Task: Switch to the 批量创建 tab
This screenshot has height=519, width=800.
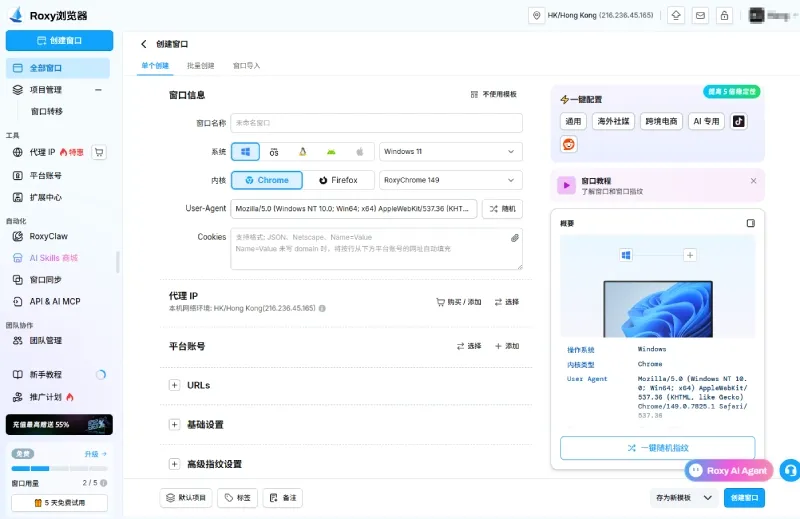Action: (201, 66)
